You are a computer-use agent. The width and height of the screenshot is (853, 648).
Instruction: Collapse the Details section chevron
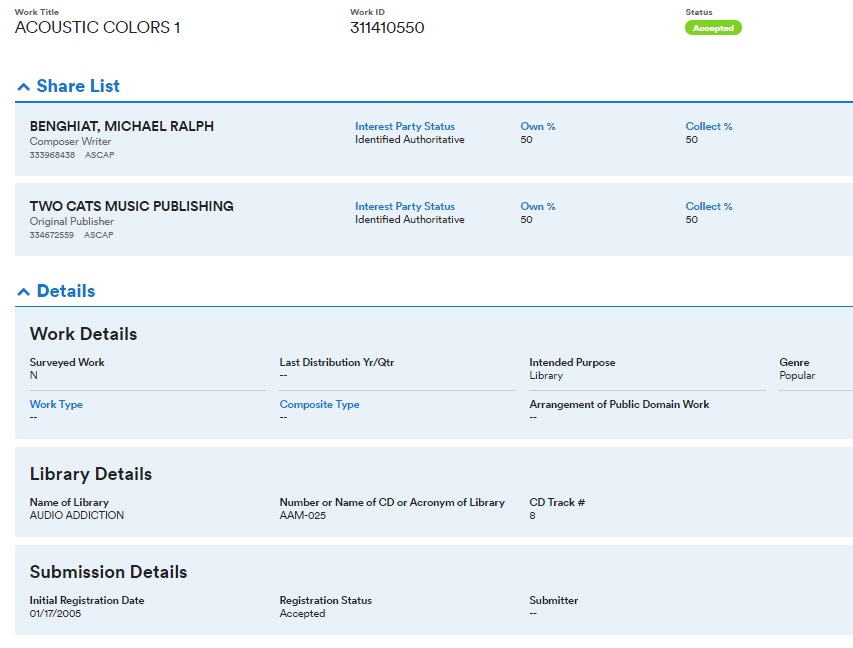click(23, 292)
